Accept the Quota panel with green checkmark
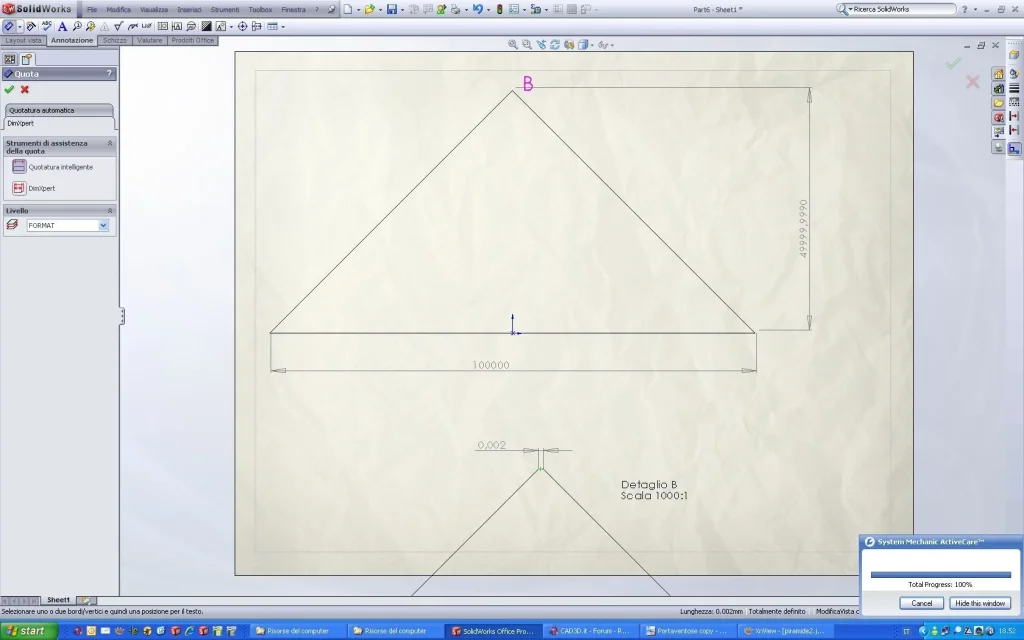 [x=9, y=89]
